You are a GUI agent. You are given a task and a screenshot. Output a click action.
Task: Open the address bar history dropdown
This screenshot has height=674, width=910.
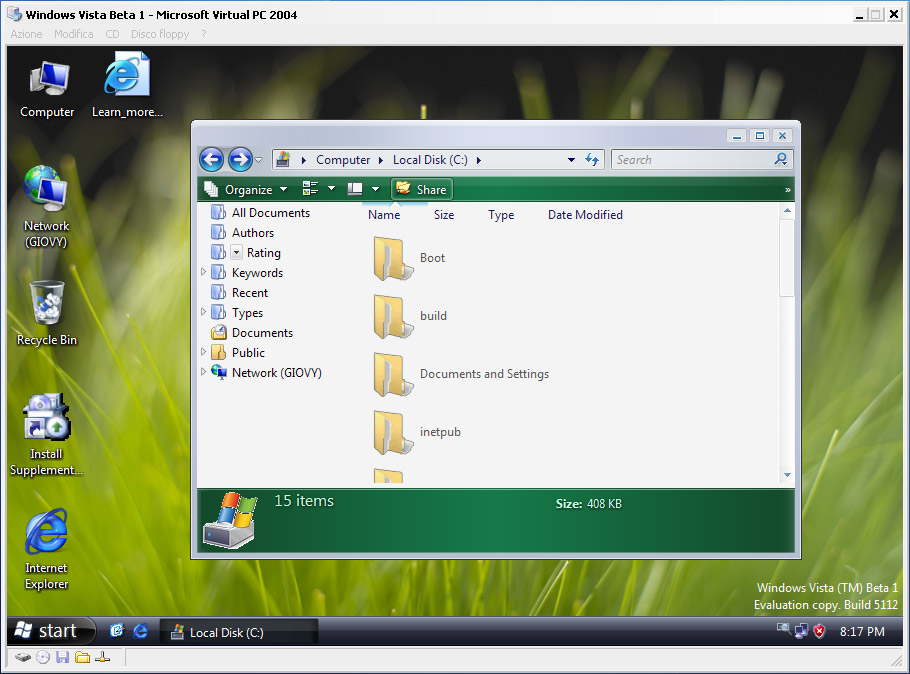pyautogui.click(x=571, y=160)
